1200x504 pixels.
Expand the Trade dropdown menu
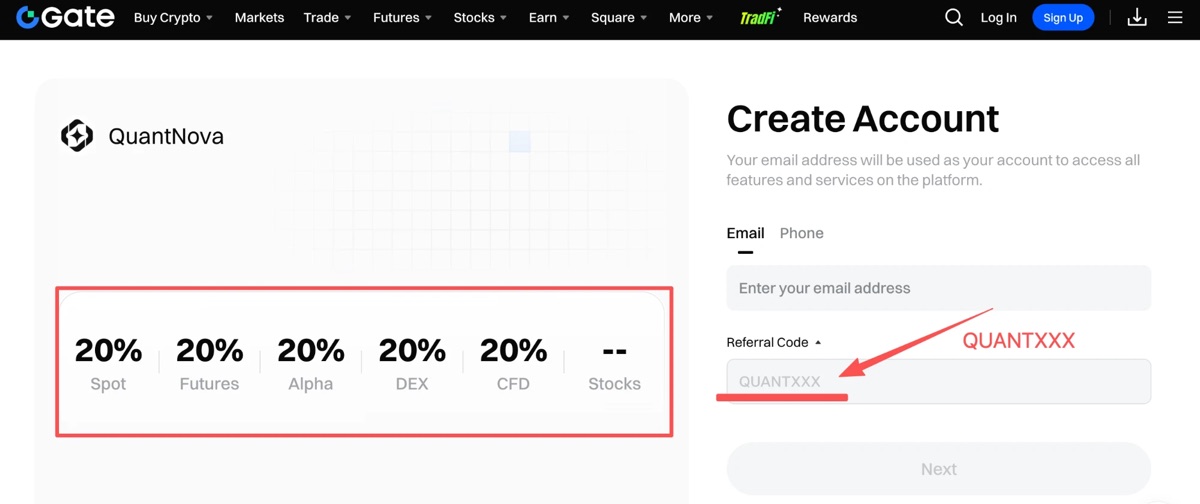(327, 17)
